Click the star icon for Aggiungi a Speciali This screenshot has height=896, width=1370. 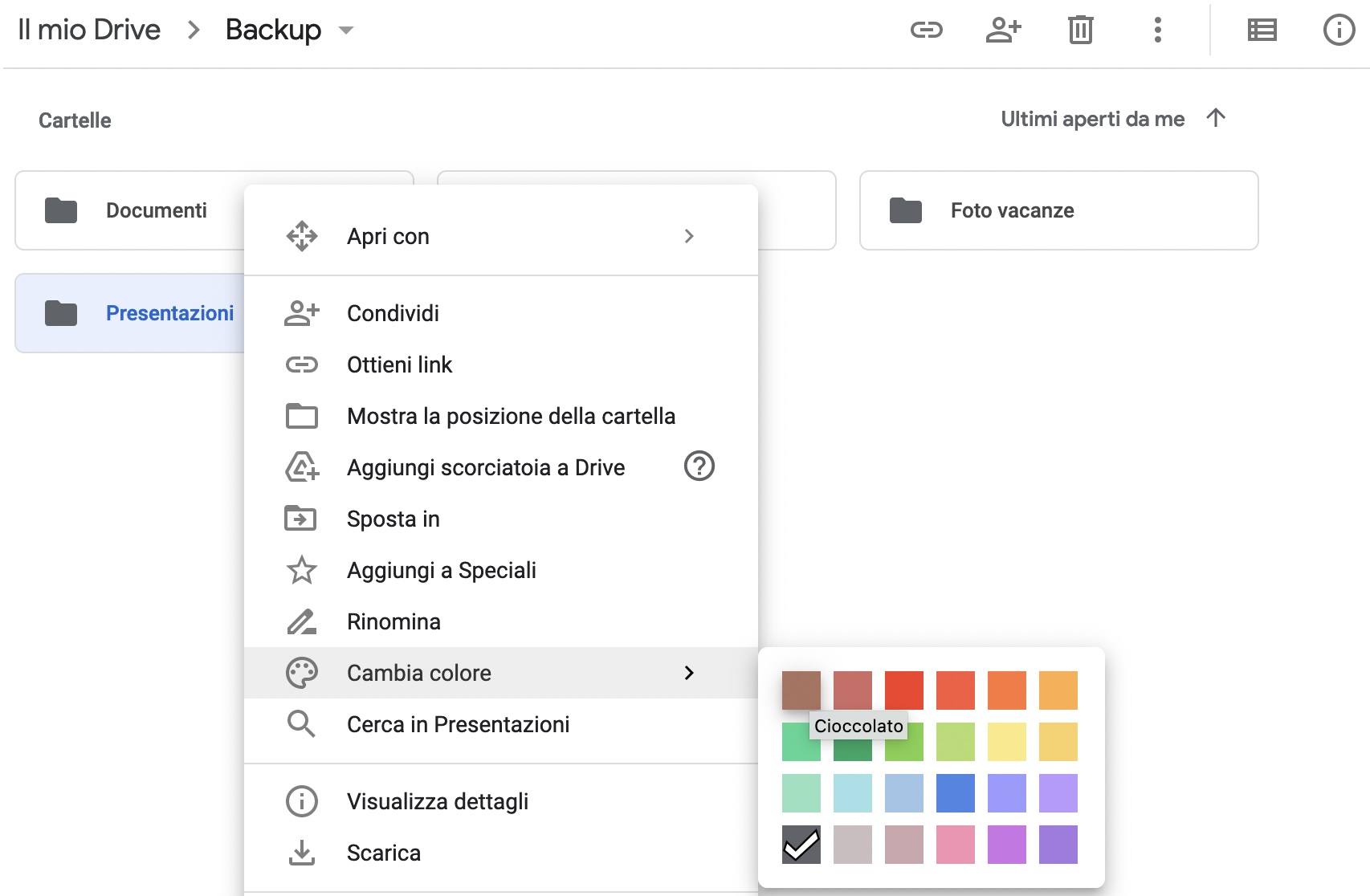302,570
